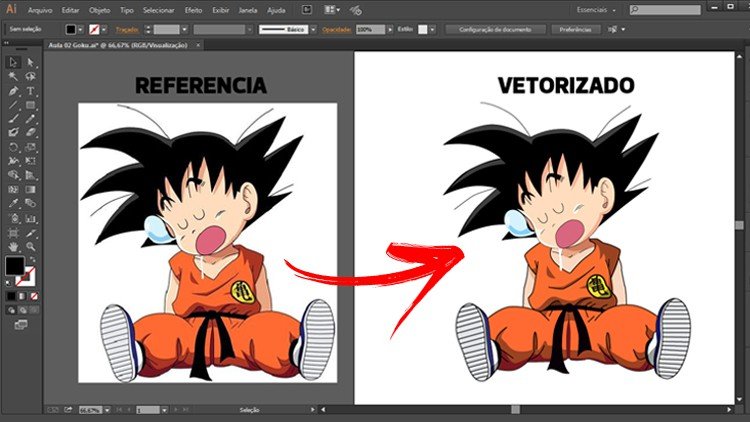Enable Draw Inside mode
Viewport: 750px width, 422px height.
point(33,311)
